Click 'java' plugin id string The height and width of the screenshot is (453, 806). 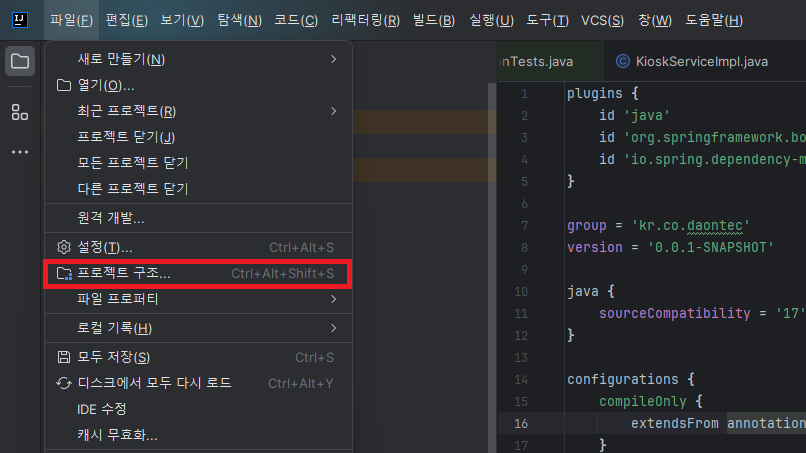click(647, 115)
